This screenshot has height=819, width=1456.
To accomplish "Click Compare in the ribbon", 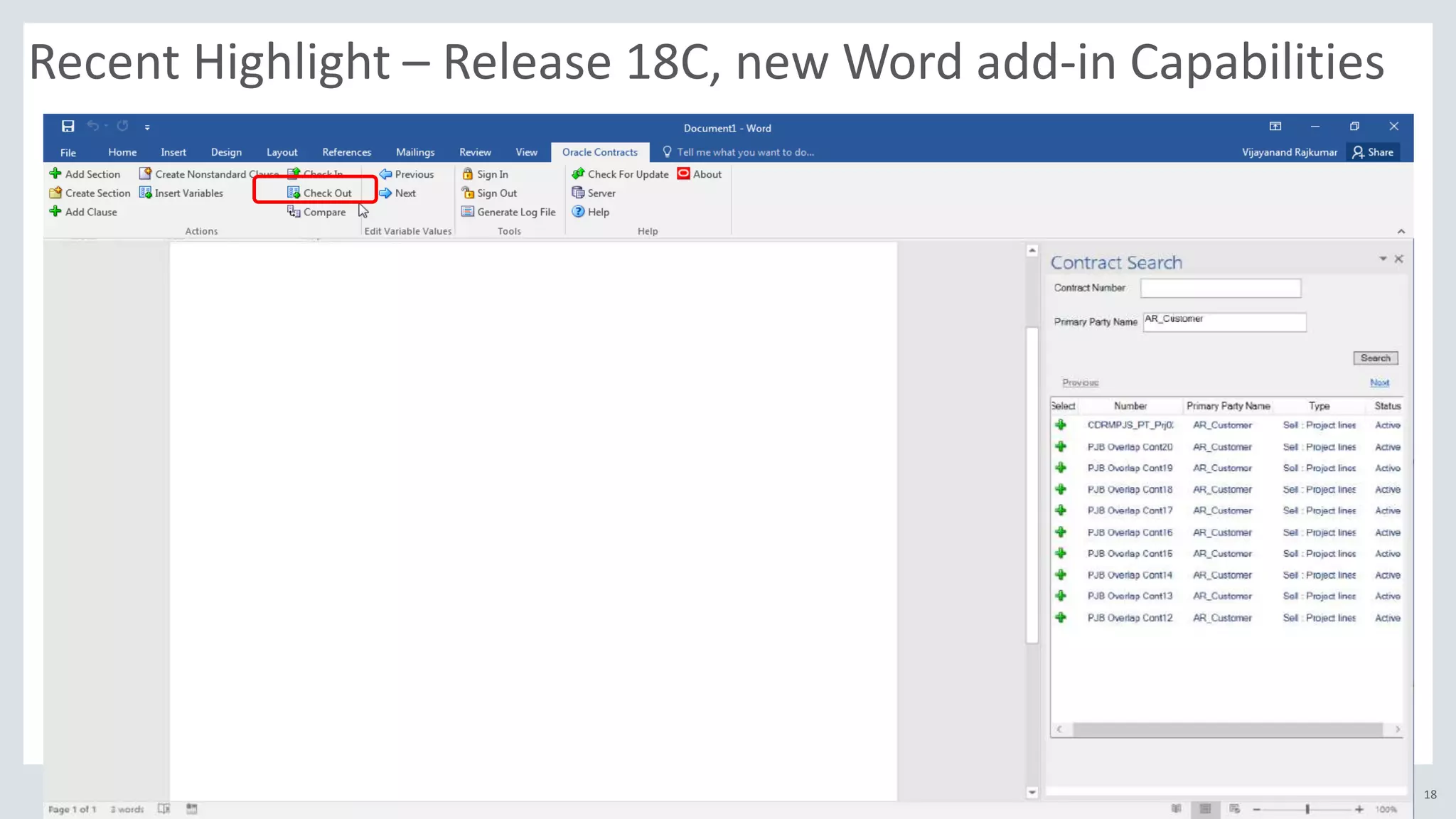I will point(316,212).
